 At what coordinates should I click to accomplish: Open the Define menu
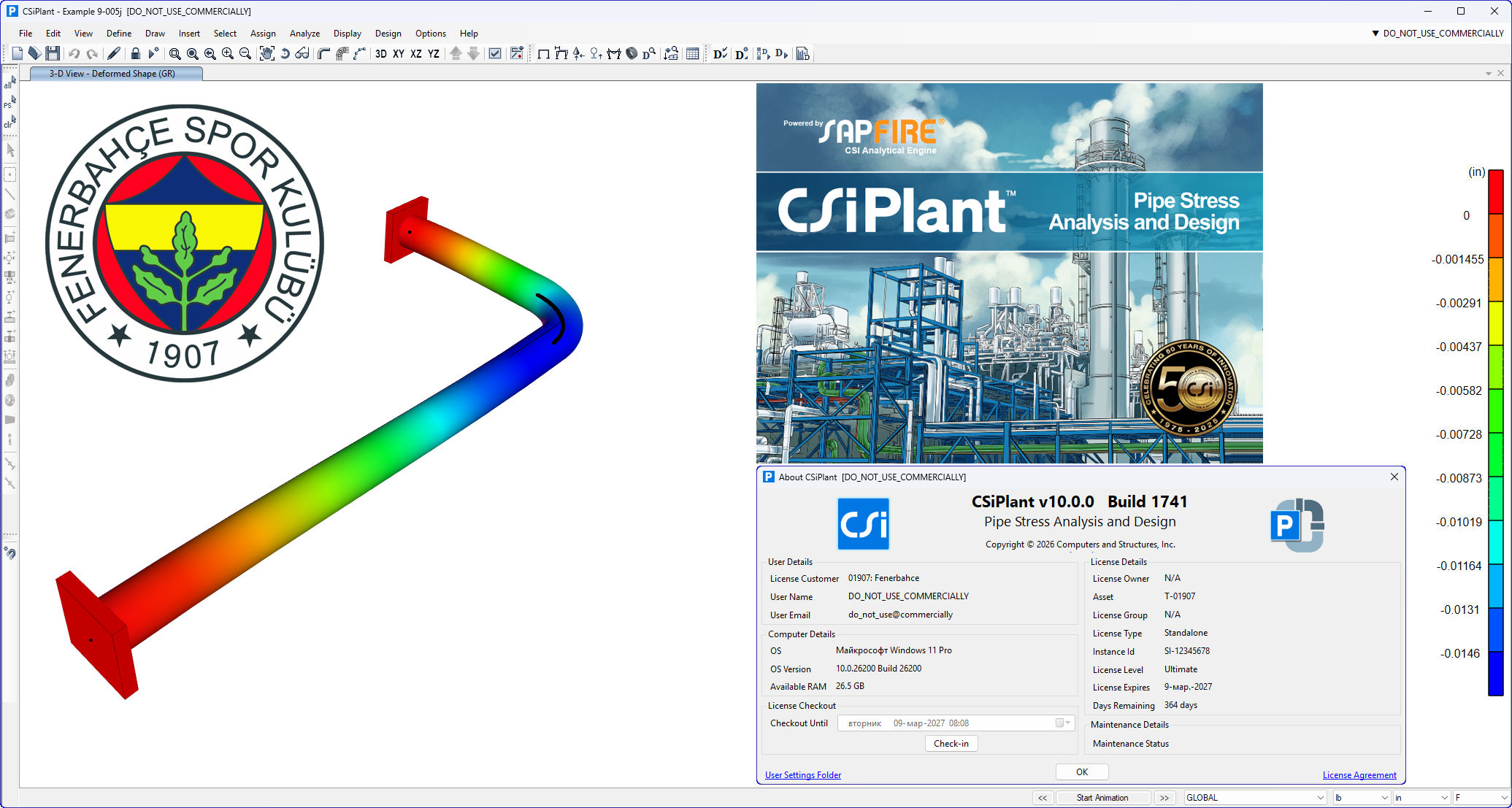coord(119,33)
